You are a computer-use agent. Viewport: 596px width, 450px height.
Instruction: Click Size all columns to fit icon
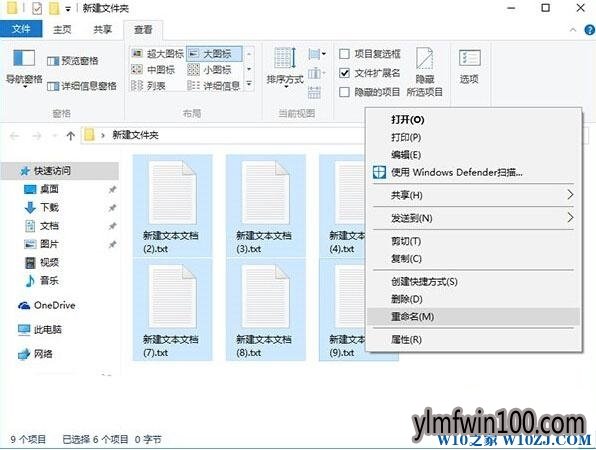pos(314,92)
